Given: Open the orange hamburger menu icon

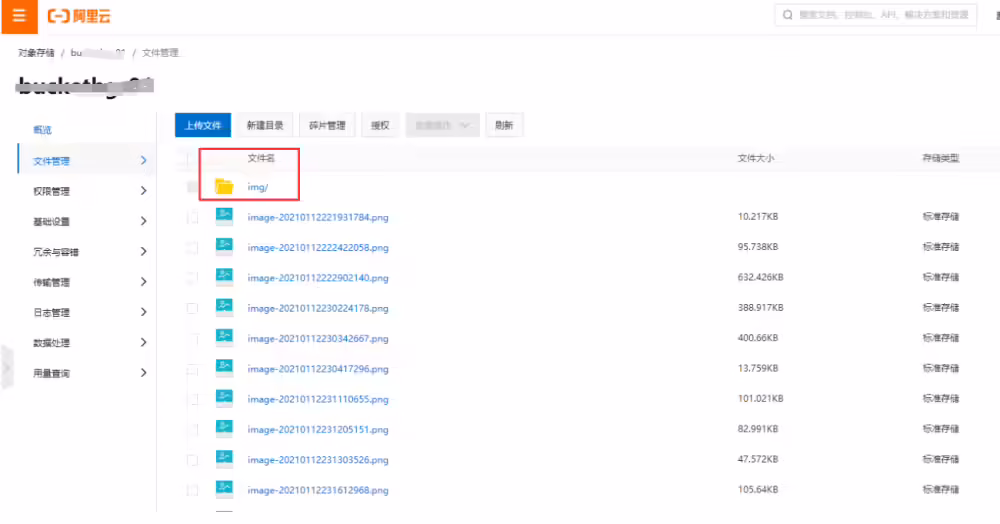Looking at the screenshot, I should 19,16.
